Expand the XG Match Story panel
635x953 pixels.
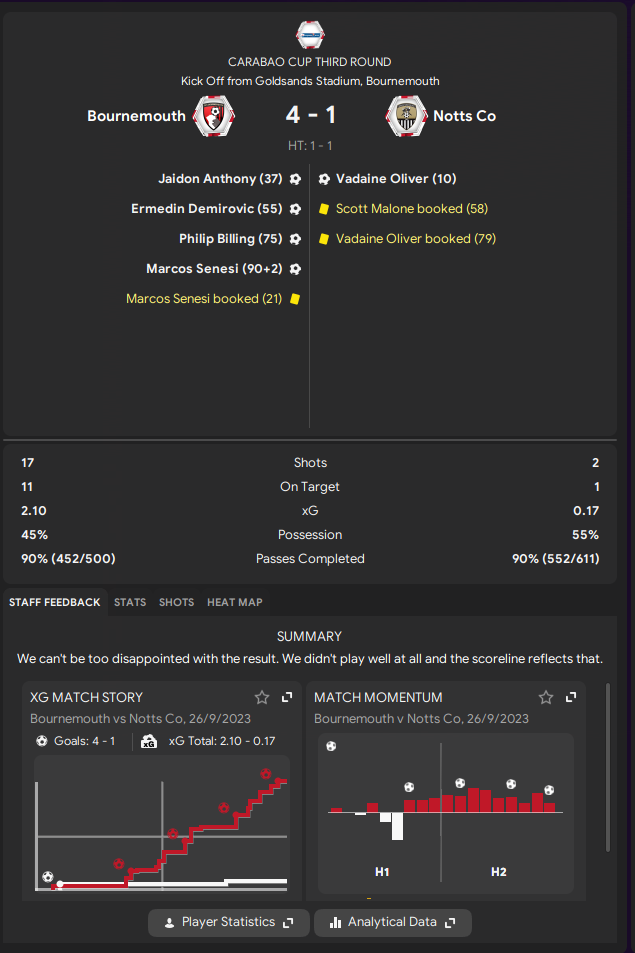point(287,697)
